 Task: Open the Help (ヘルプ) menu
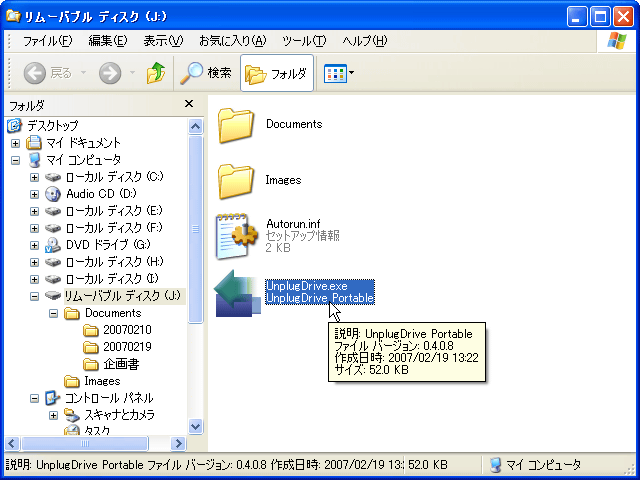coord(363,41)
